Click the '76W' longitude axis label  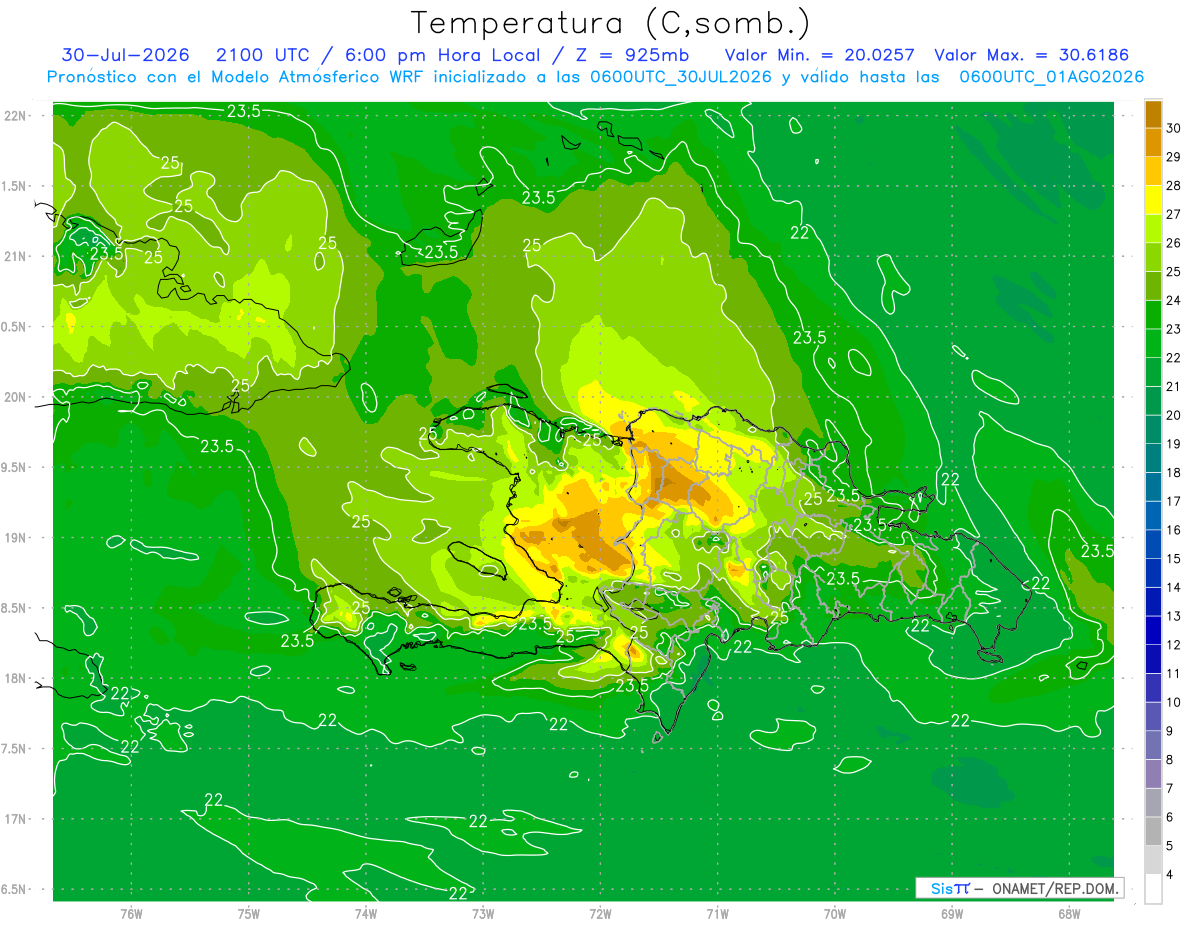click(x=131, y=913)
